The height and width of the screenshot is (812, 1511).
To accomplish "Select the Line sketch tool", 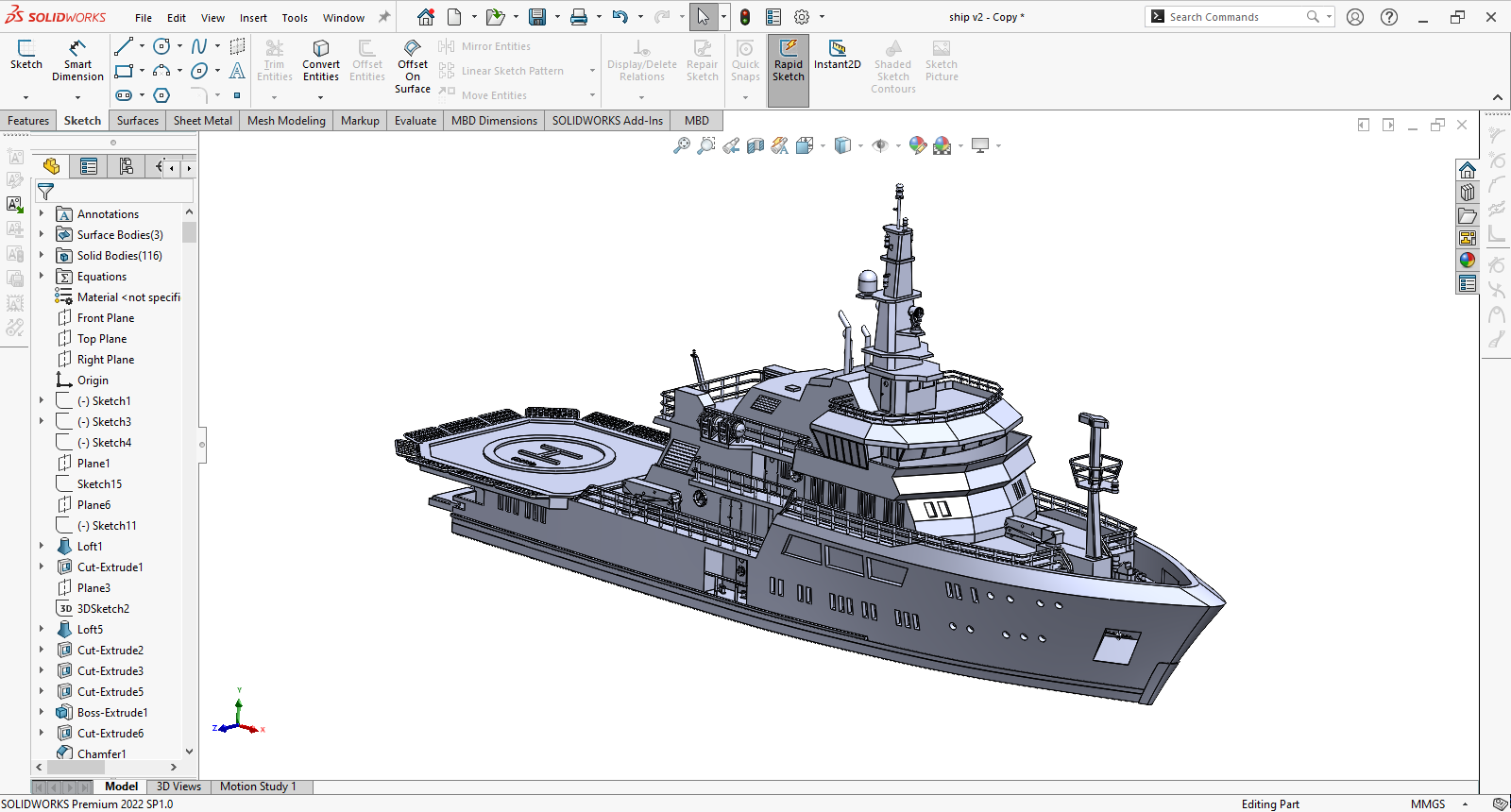I will click(124, 46).
